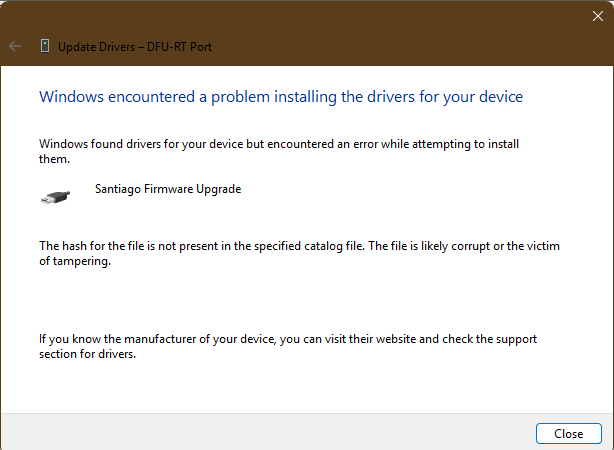Click the 'of tampering.' text line
The height and width of the screenshot is (450, 614).
point(75,261)
